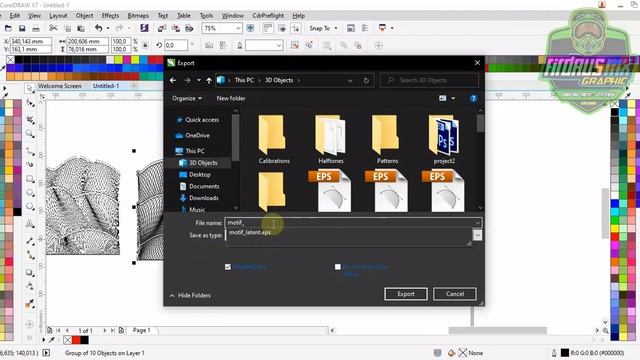Open the Effects menu
This screenshot has height=360, width=640.
pyautogui.click(x=110, y=16)
